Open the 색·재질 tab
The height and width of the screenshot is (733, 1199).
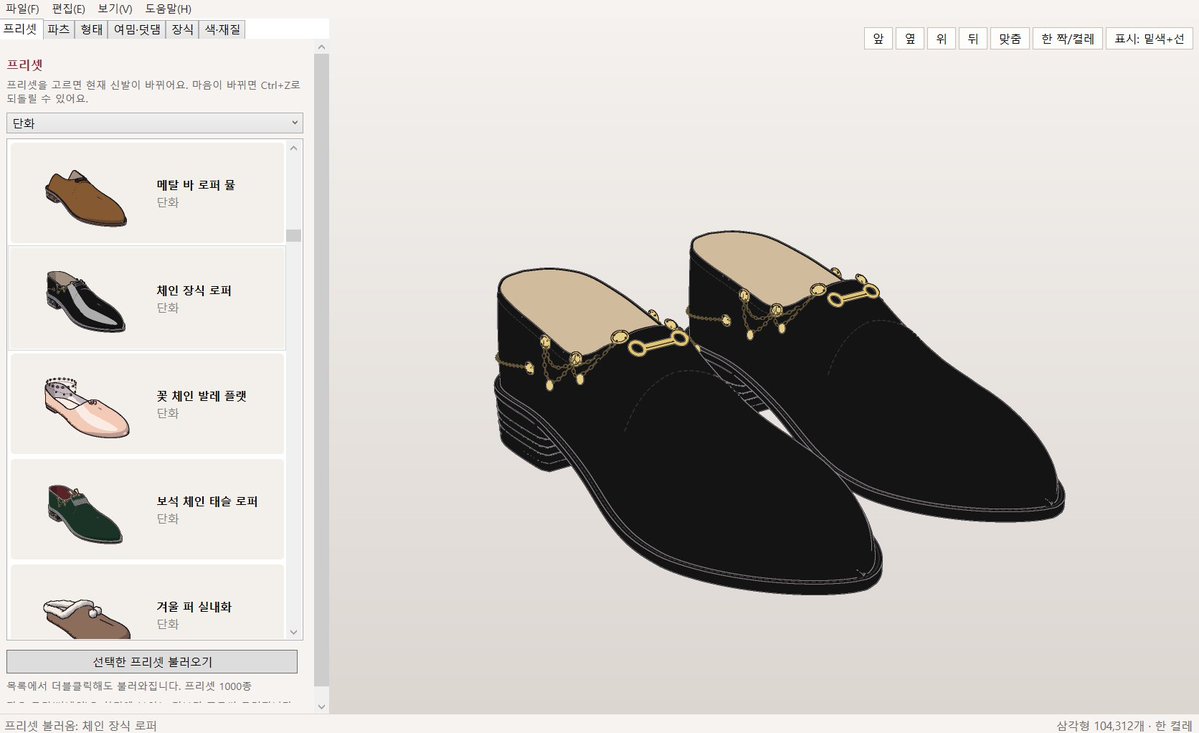pyautogui.click(x=223, y=30)
